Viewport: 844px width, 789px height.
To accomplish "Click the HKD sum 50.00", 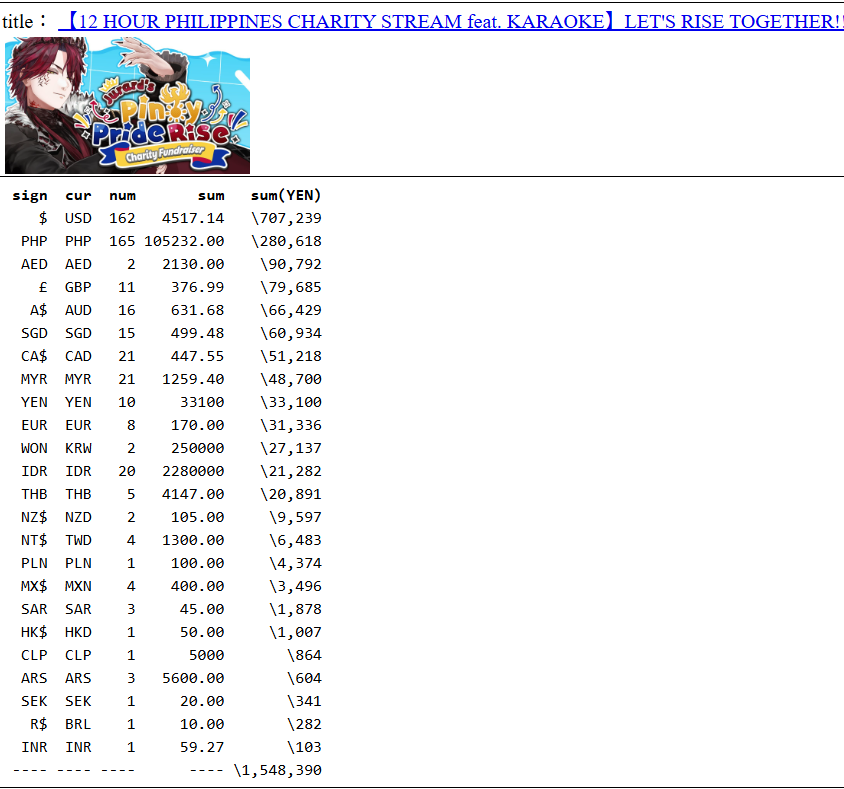I will pyautogui.click(x=202, y=632).
